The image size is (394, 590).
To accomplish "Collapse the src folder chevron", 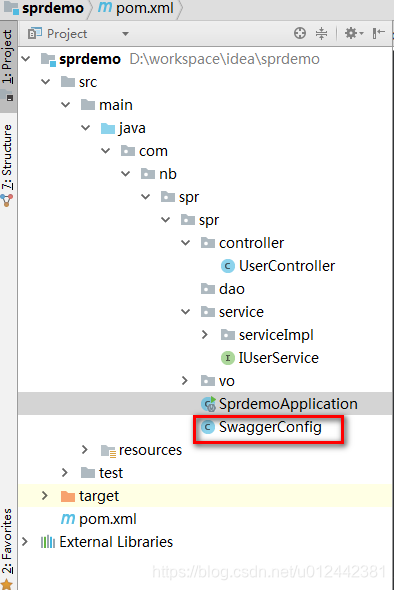I will point(46,82).
